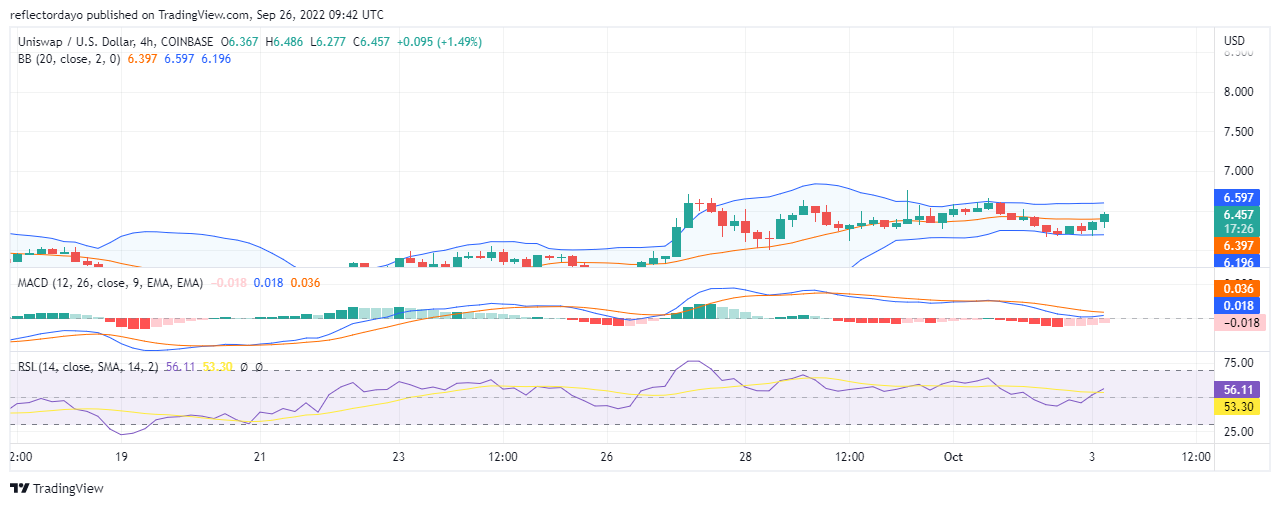Click the orange 6.397 basis price tag on axis
This screenshot has height=506, width=1280.
pos(1239,245)
